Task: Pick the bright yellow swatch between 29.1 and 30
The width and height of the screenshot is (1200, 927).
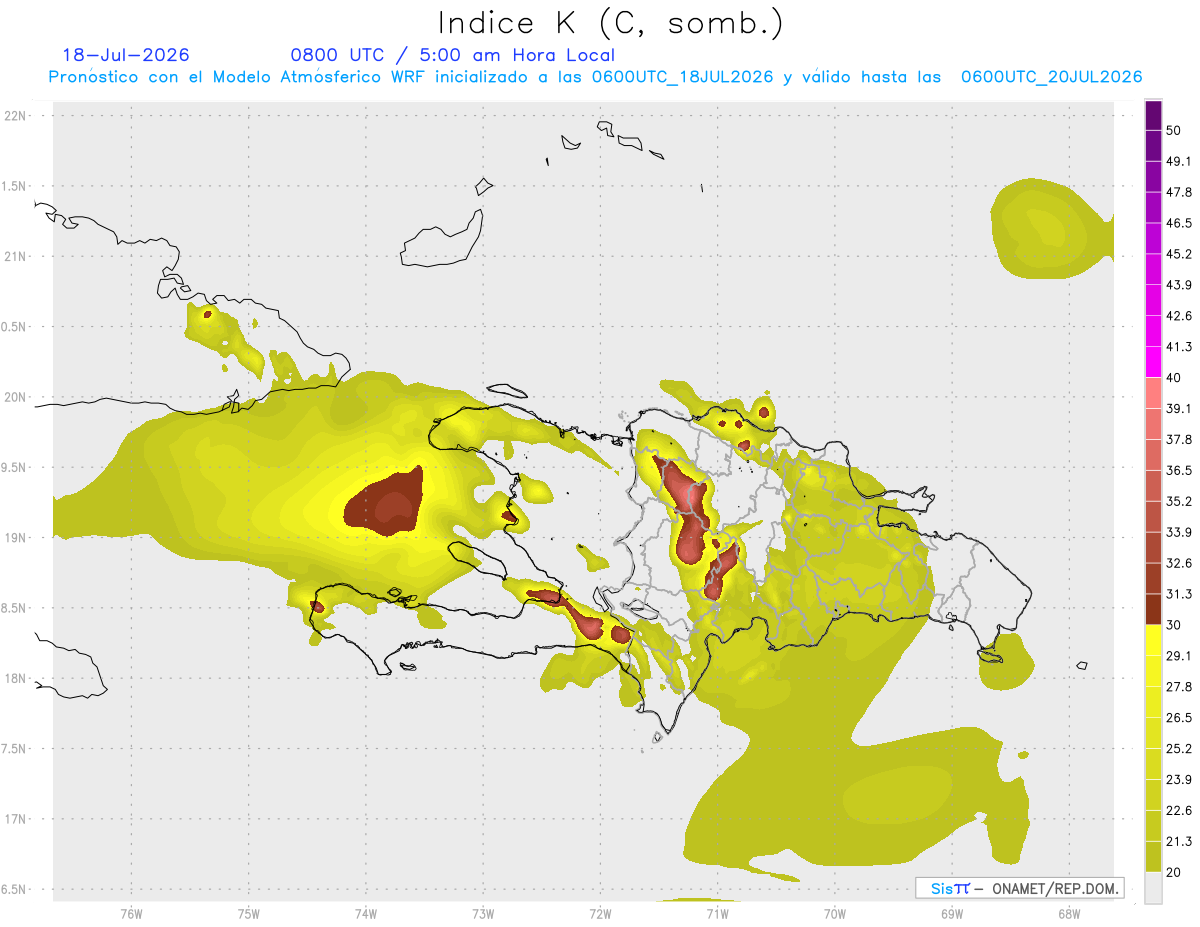Action: [1153, 640]
